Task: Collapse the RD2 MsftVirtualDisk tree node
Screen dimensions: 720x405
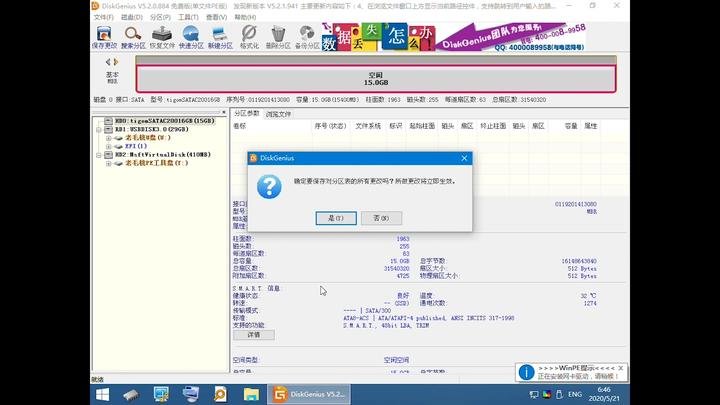Action: tap(99, 155)
